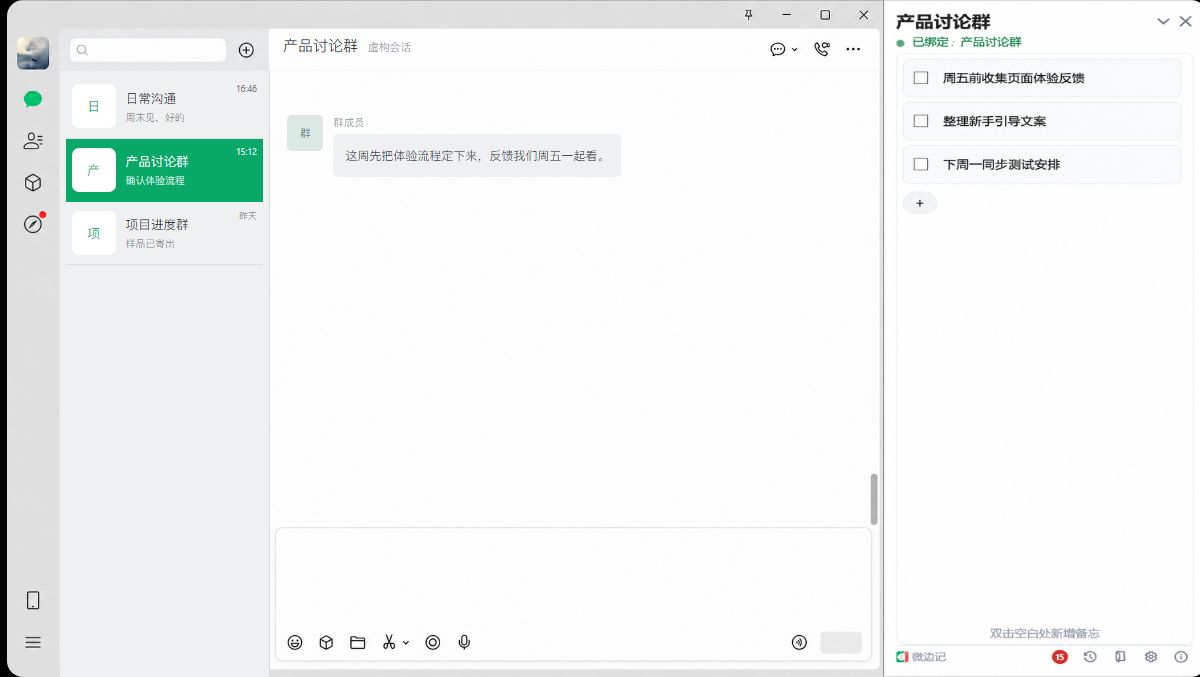Close the 产品讨论群 notes panel
This screenshot has height=677, width=1200.
coord(1185,21)
